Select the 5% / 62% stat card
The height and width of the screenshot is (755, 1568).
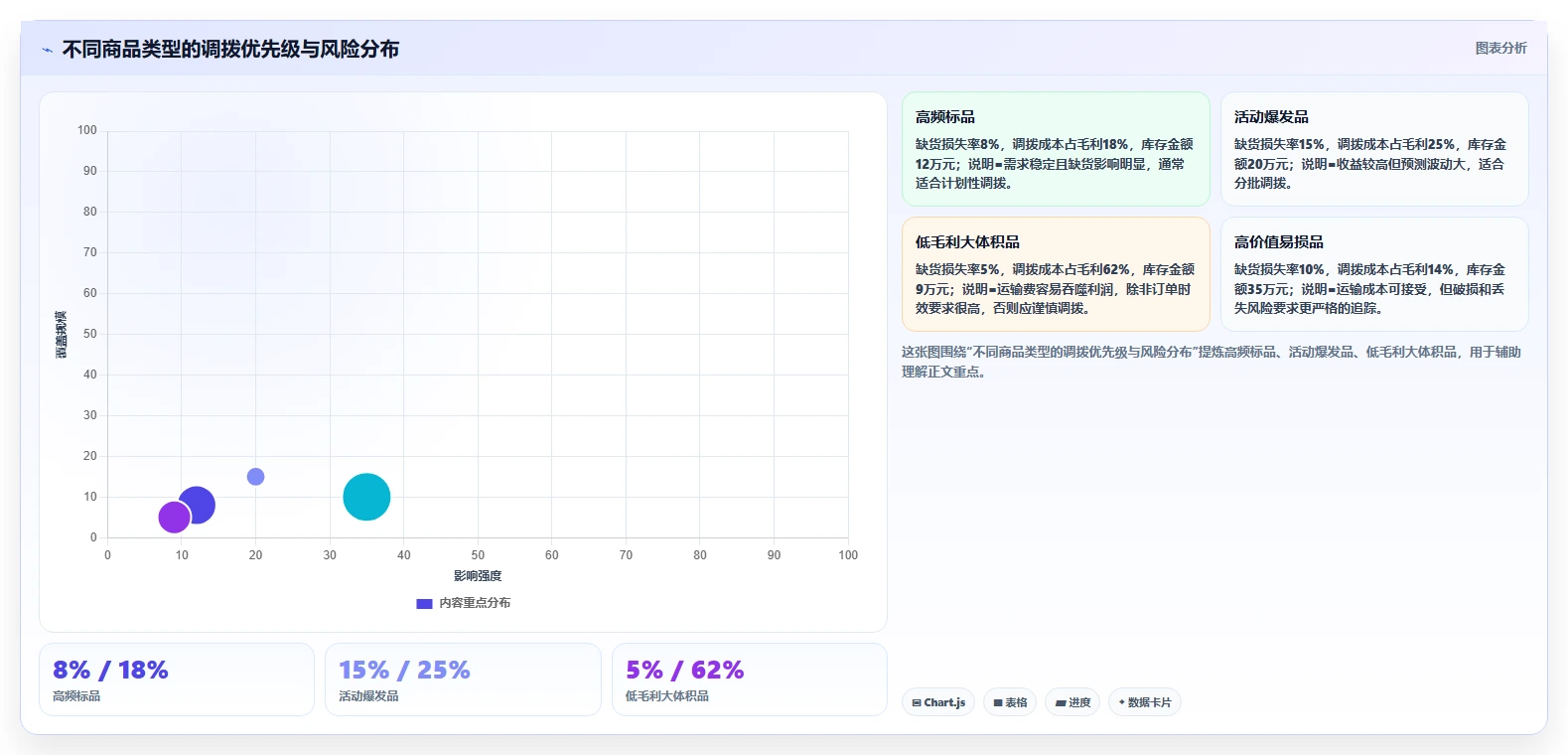click(x=750, y=679)
